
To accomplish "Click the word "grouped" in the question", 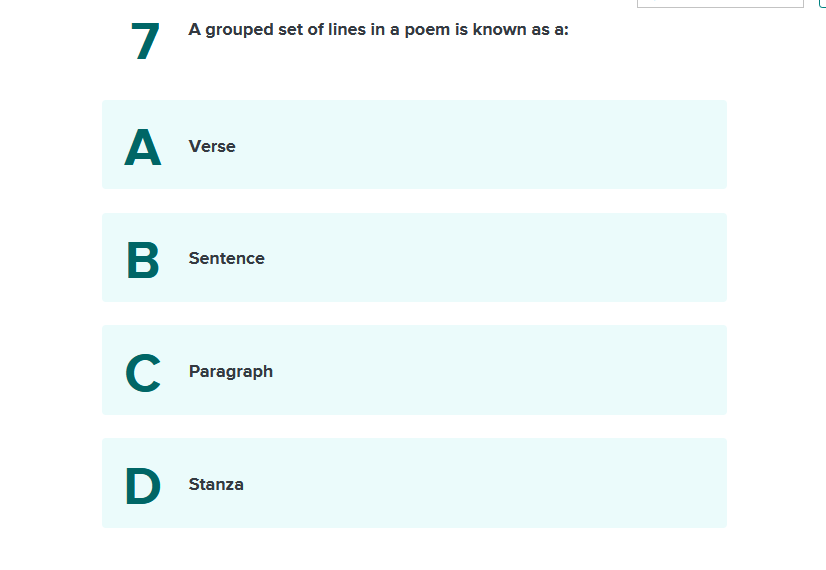I will (239, 30).
